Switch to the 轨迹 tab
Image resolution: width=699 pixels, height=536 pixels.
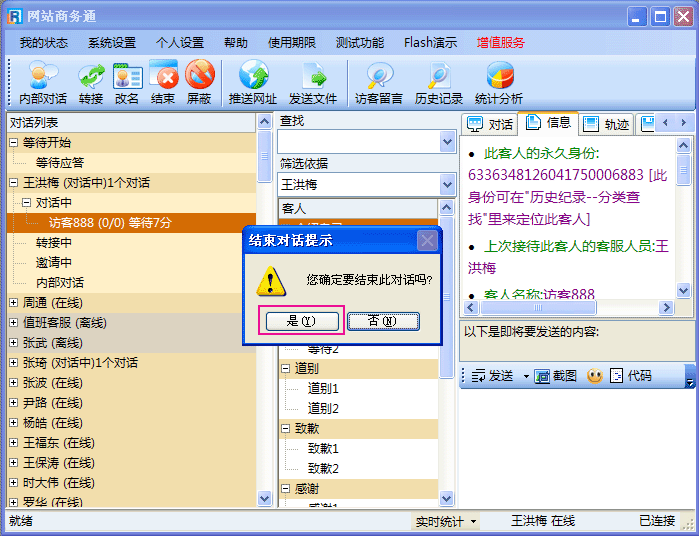point(606,124)
